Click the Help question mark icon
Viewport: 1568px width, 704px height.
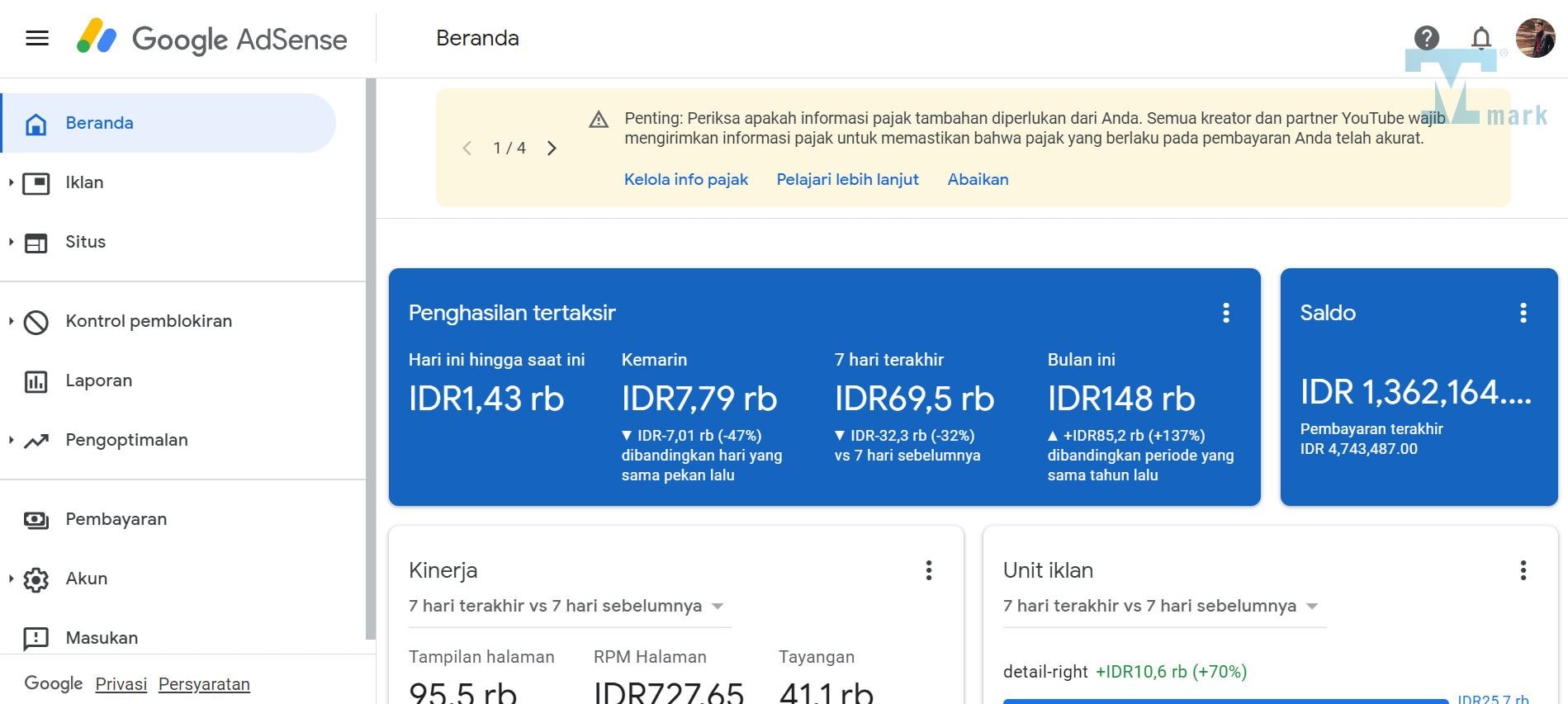coord(1426,38)
